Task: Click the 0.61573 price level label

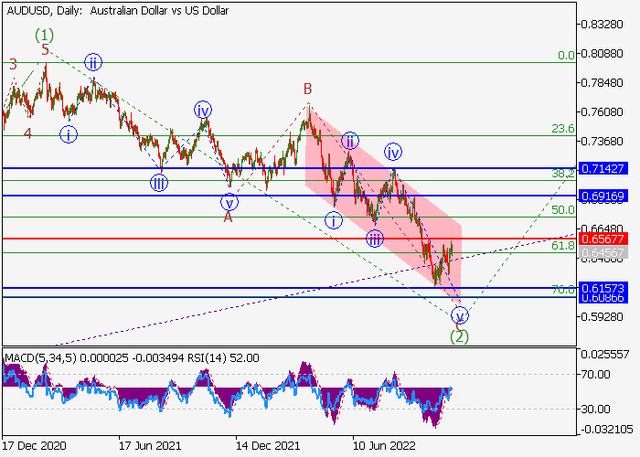Action: [x=609, y=289]
